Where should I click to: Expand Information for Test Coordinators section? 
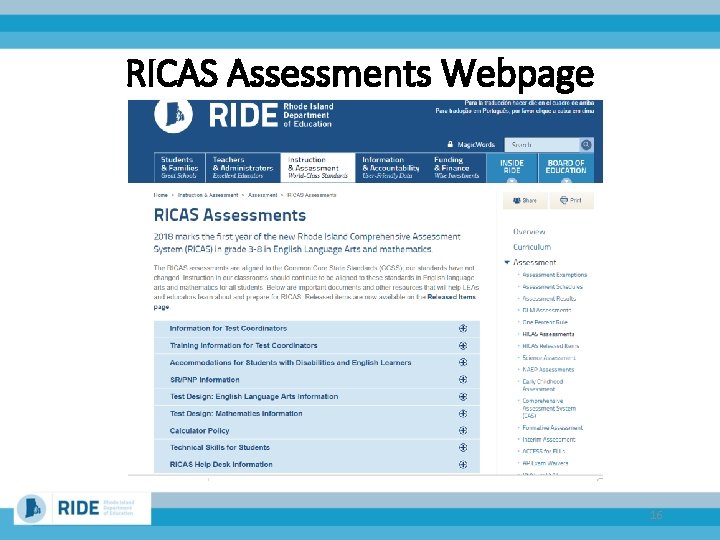click(x=317, y=329)
